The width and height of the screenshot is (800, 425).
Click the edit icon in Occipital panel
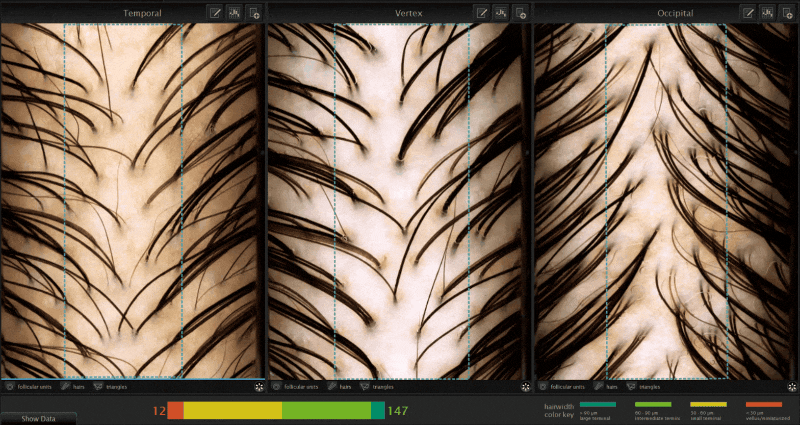pyautogui.click(x=748, y=13)
